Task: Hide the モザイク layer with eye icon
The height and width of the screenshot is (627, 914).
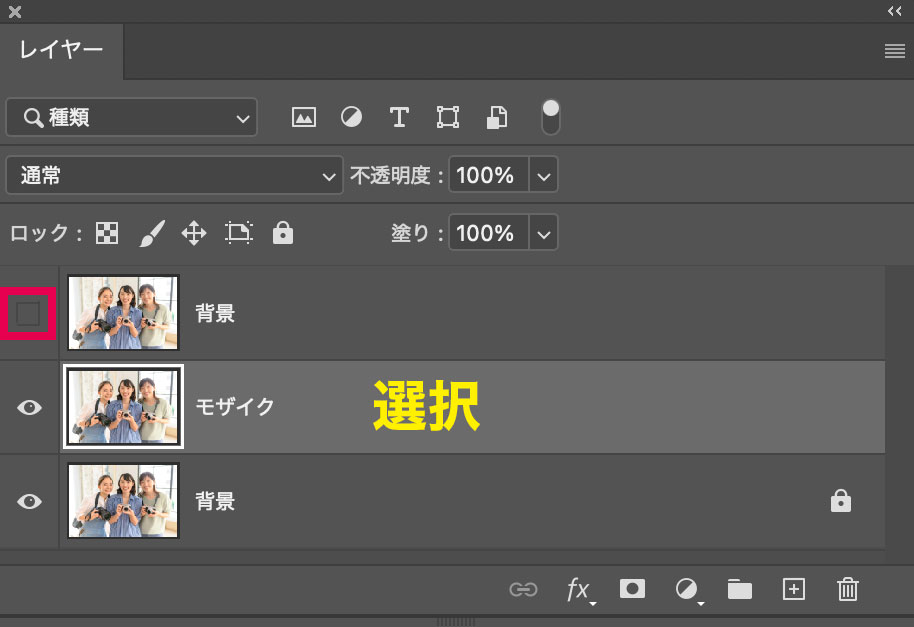Action: (29, 407)
